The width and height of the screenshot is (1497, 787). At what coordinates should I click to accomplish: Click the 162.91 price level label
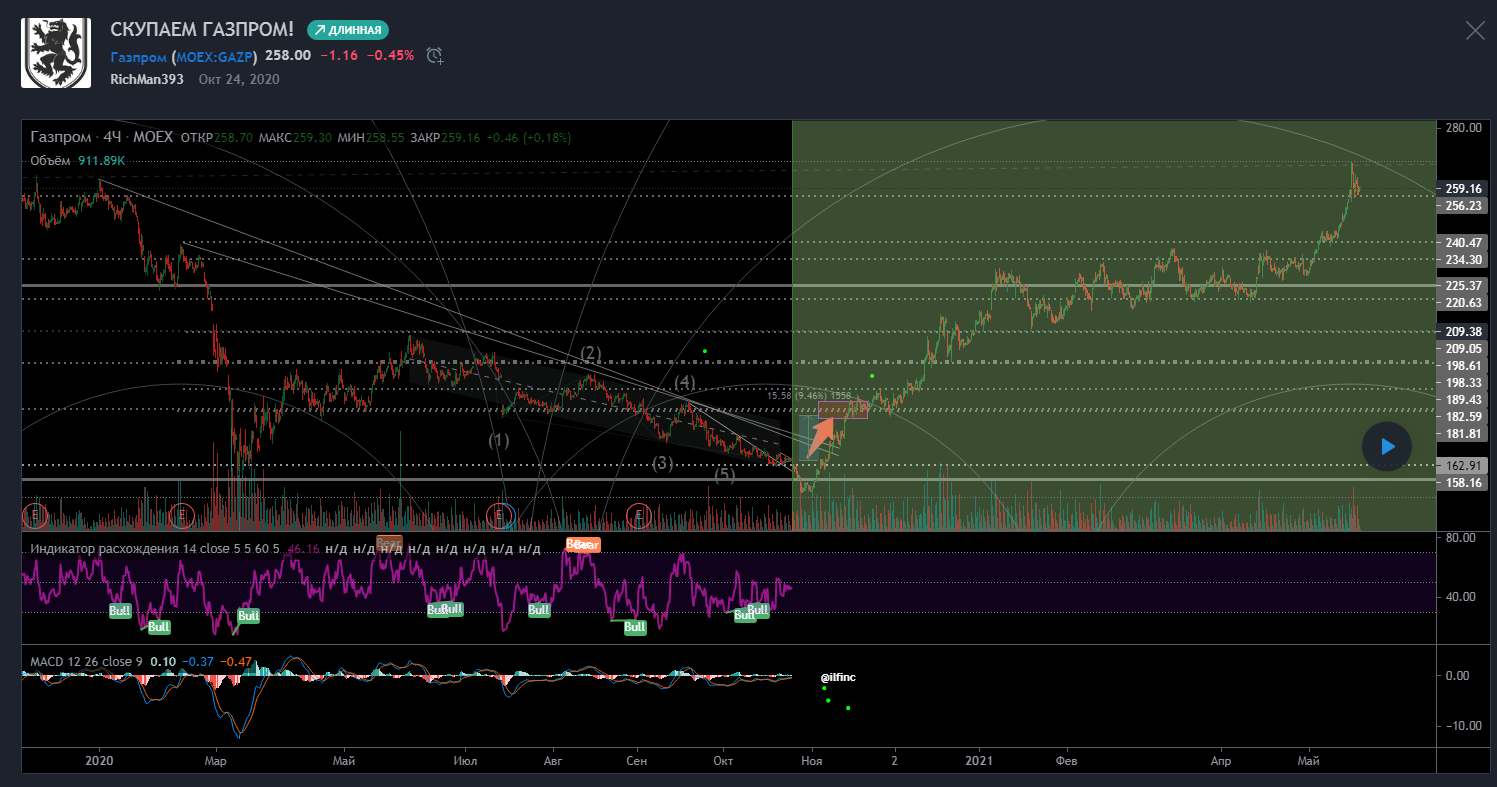(1463, 465)
